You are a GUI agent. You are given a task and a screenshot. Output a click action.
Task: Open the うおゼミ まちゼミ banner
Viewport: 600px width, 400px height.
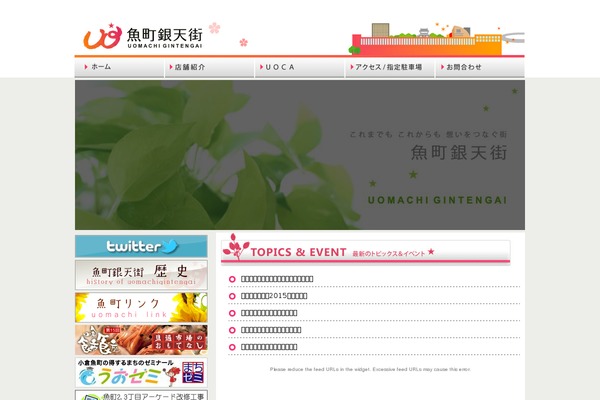pyautogui.click(x=141, y=372)
